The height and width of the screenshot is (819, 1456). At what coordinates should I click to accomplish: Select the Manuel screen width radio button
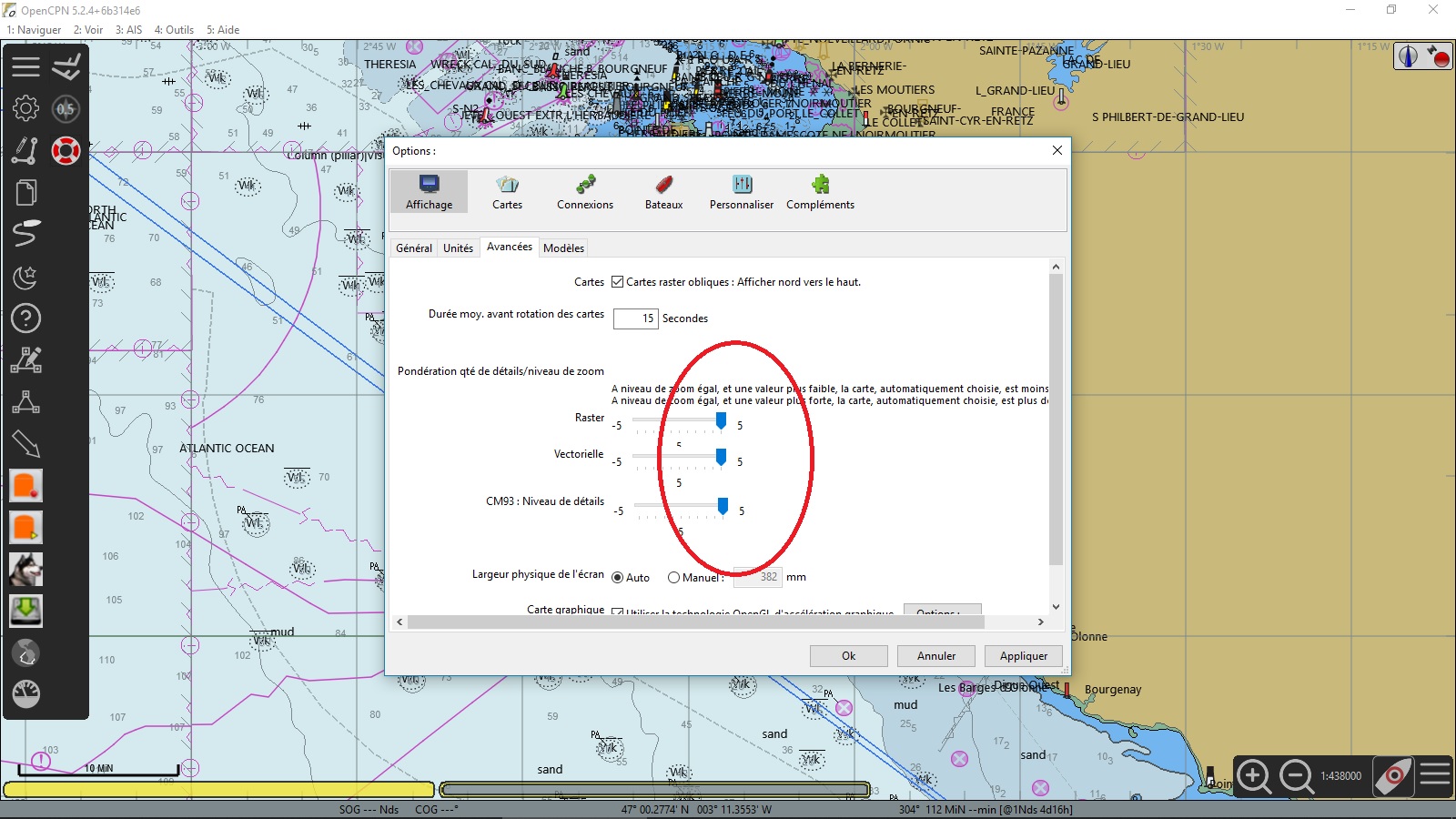tap(673, 578)
